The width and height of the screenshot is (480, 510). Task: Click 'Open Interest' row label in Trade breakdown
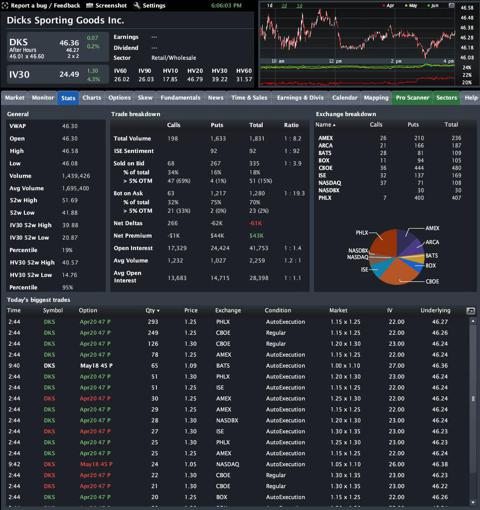pyautogui.click(x=133, y=248)
